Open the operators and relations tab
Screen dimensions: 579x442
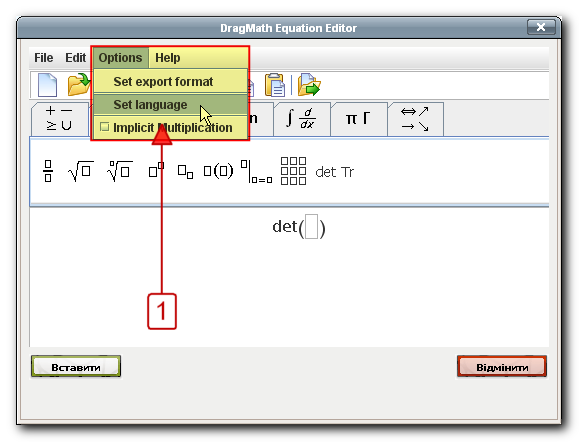point(60,119)
